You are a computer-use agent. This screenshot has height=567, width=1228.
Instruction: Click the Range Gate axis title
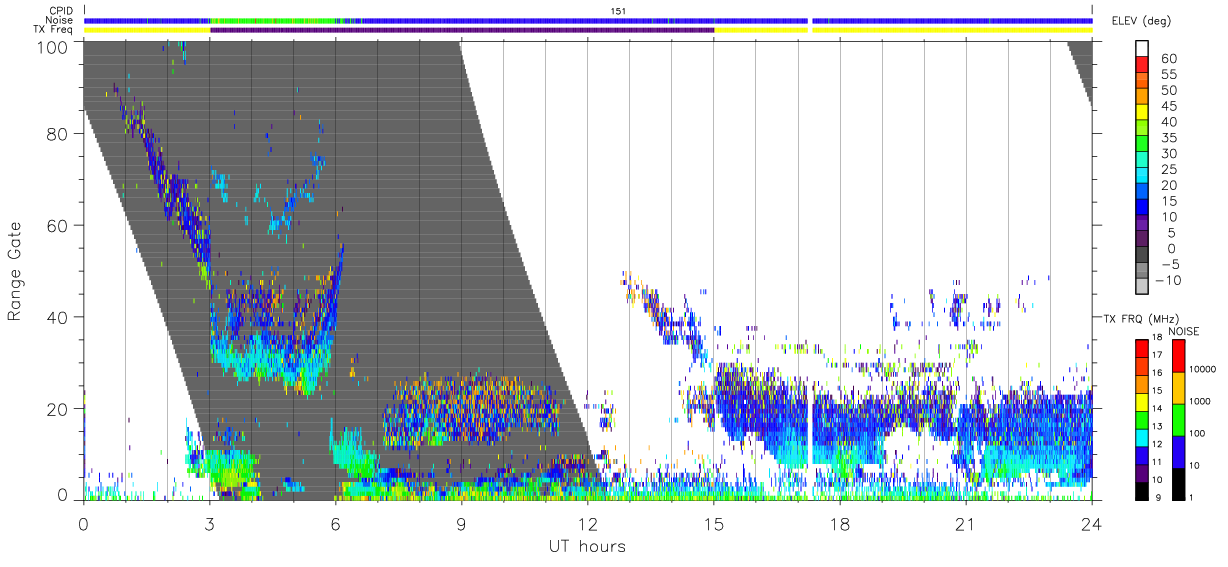[15, 271]
